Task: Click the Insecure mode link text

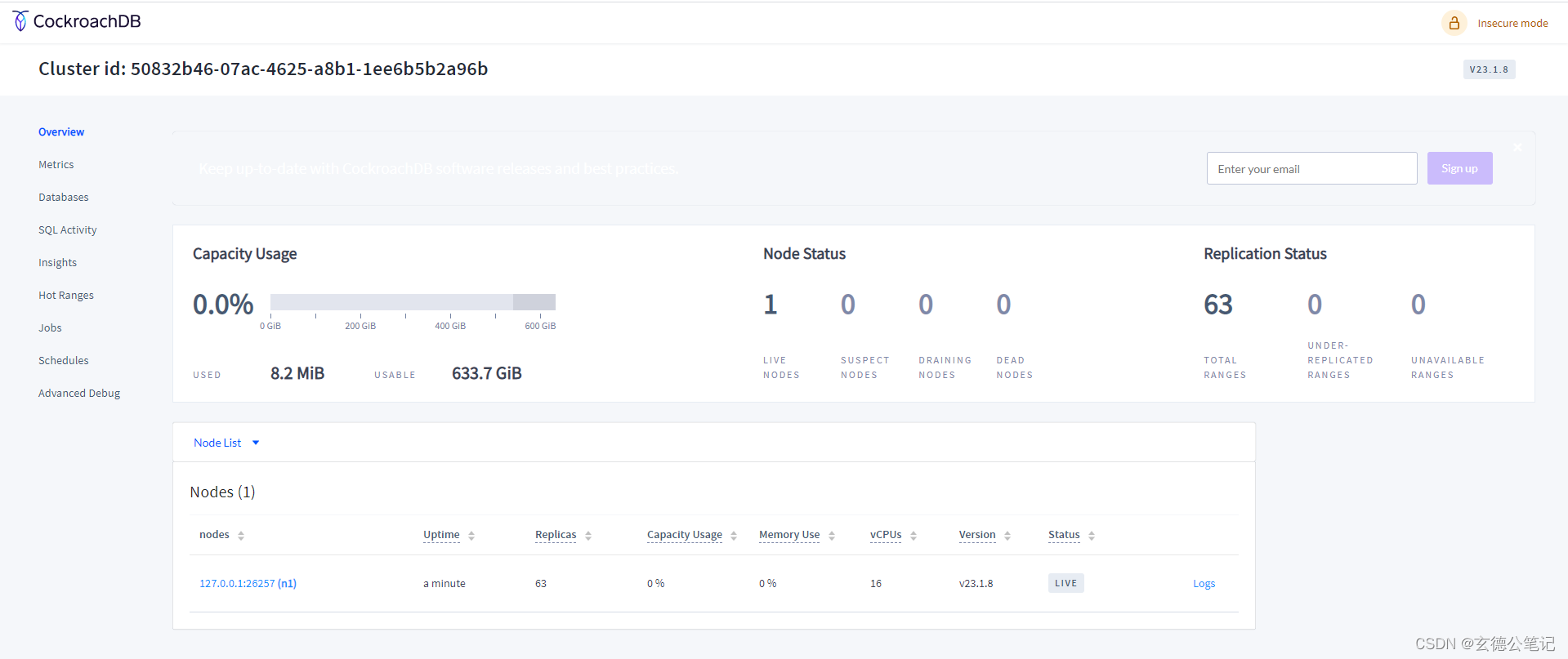Action: [1512, 23]
